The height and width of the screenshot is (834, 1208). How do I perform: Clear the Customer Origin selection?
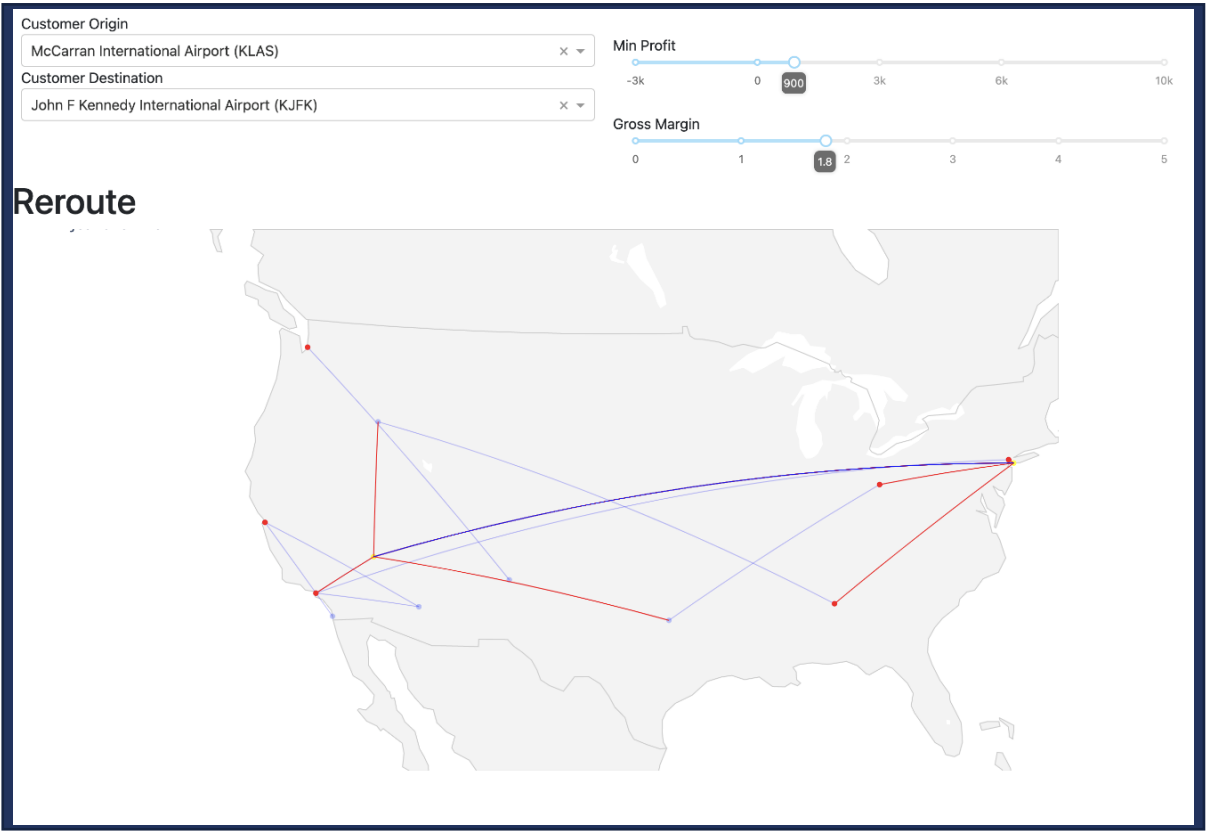(x=563, y=51)
